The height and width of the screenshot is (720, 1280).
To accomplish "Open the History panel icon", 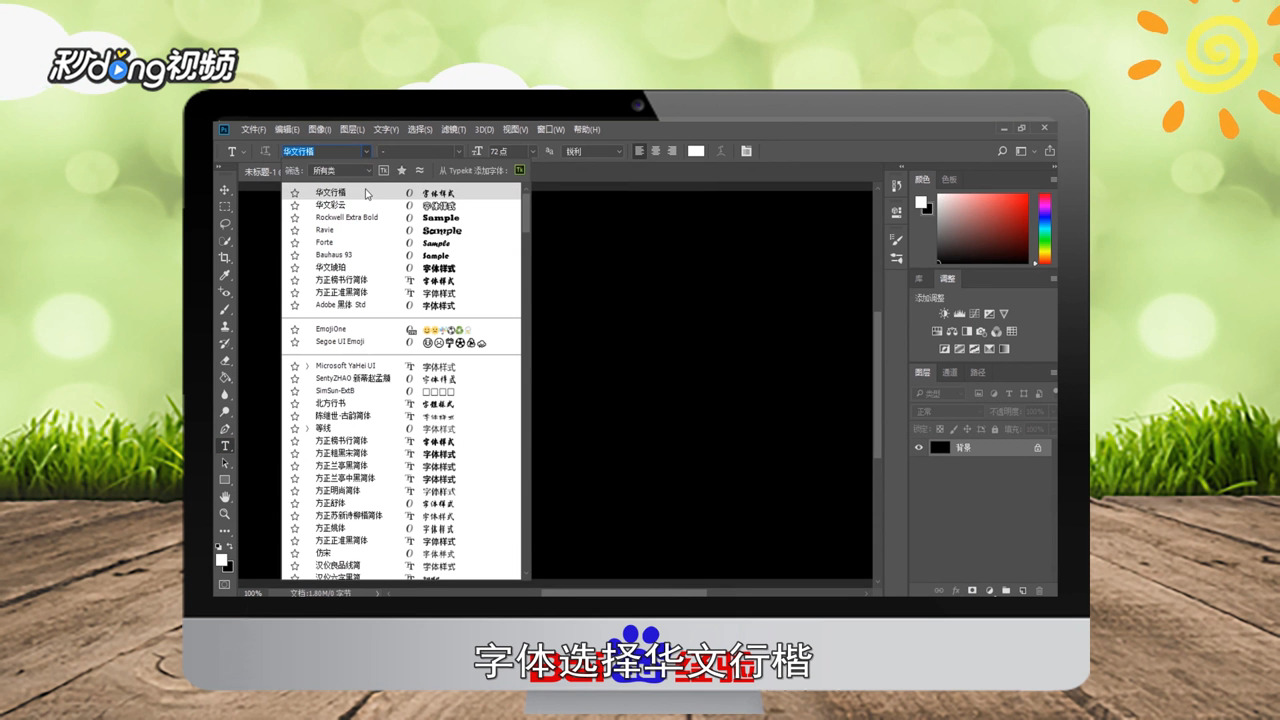I will [x=896, y=185].
